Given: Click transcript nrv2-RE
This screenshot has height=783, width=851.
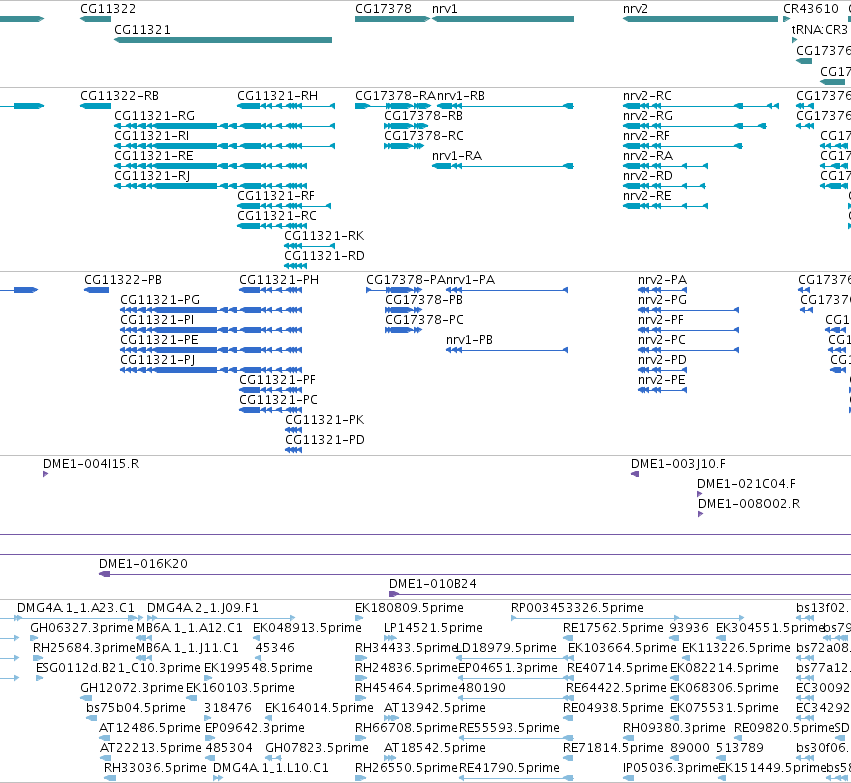Looking at the screenshot, I should point(665,206).
